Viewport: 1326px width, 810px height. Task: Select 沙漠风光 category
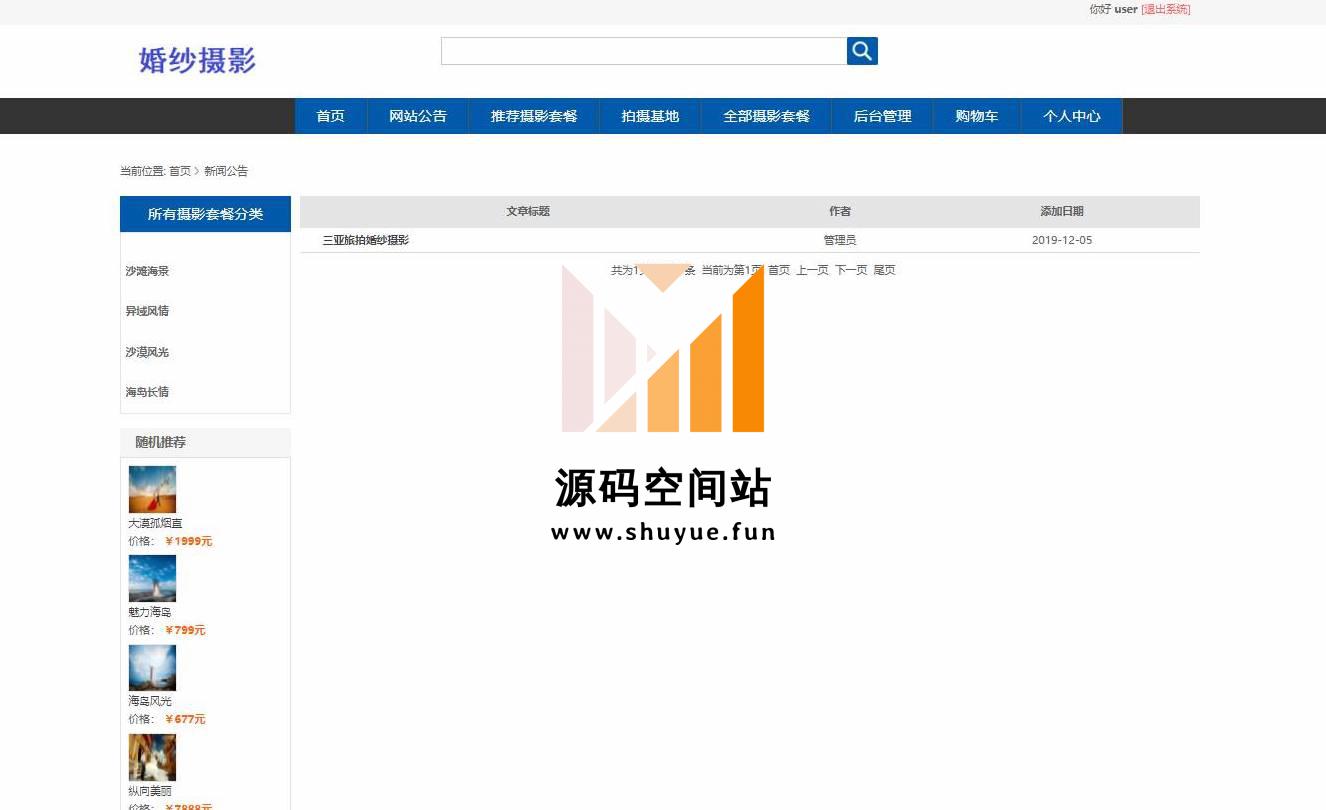point(147,352)
